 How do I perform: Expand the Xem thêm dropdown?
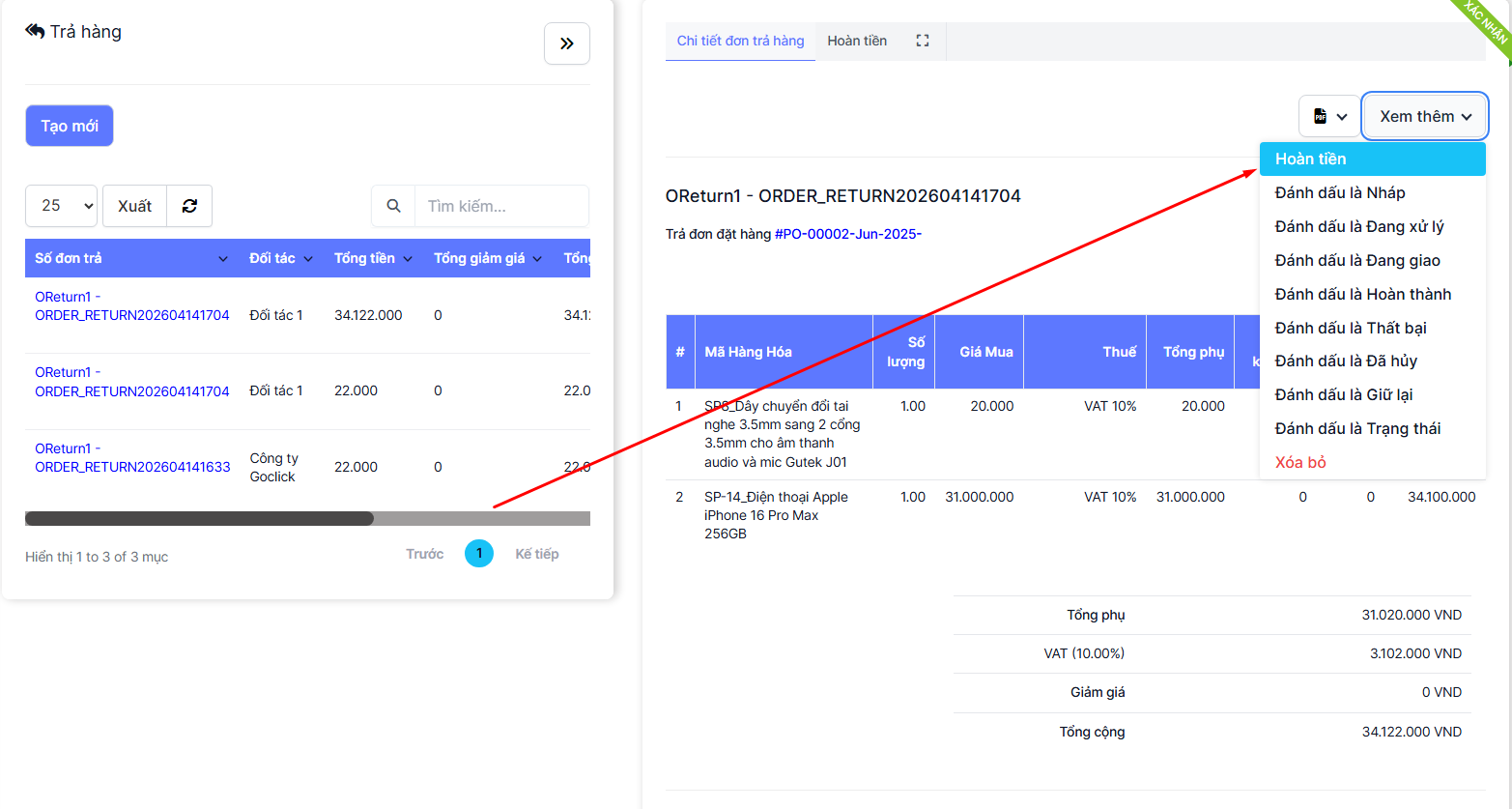(1424, 117)
